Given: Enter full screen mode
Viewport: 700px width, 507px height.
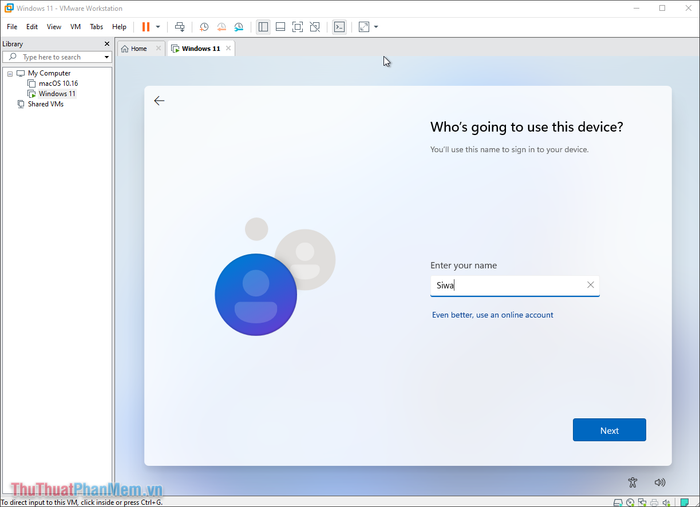Looking at the screenshot, I should [297, 27].
